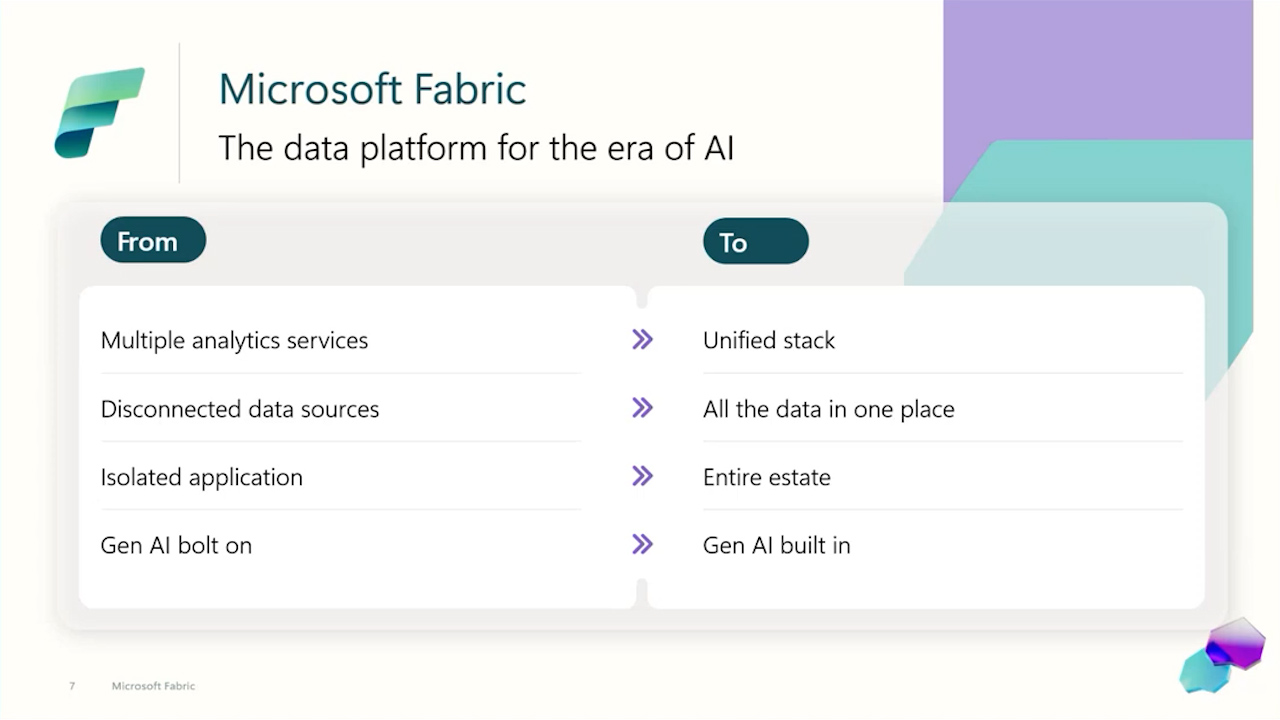Select the From pill label

(x=153, y=241)
